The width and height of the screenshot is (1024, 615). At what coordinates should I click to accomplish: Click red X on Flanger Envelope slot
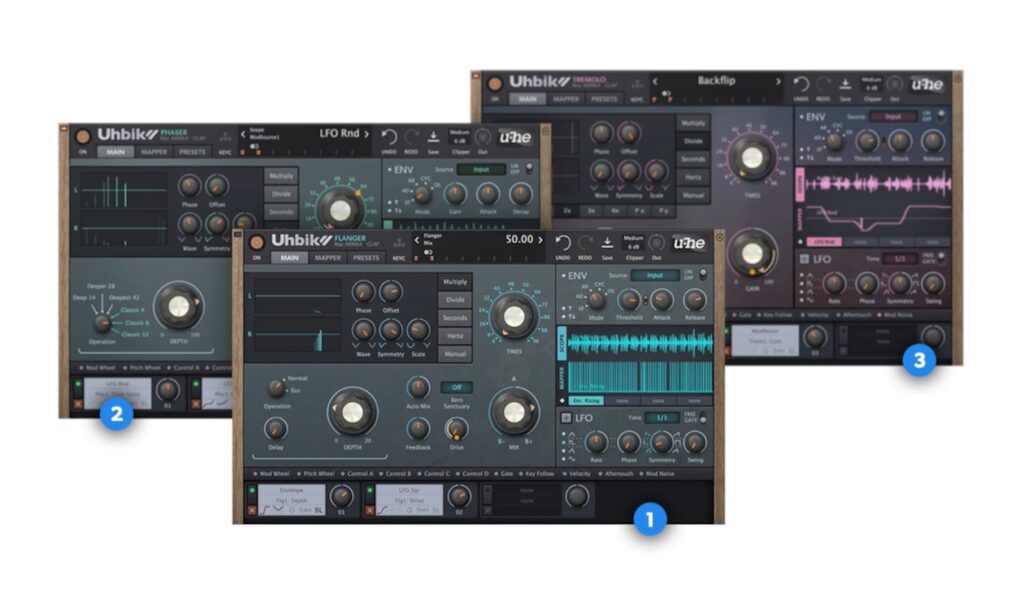[252, 510]
